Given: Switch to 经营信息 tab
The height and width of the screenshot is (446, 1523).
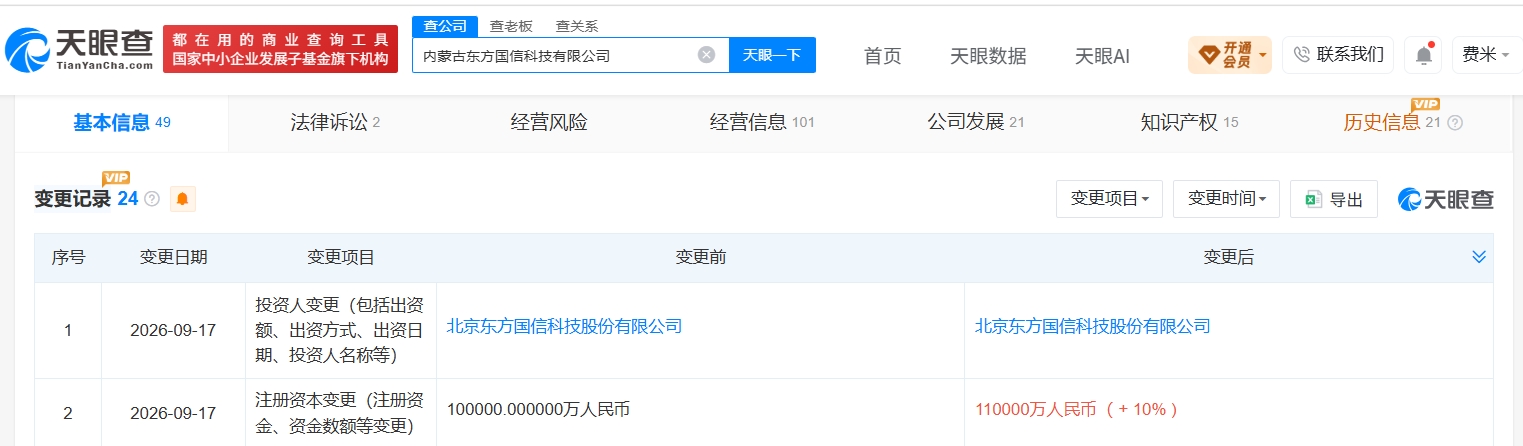Looking at the screenshot, I should click(762, 123).
